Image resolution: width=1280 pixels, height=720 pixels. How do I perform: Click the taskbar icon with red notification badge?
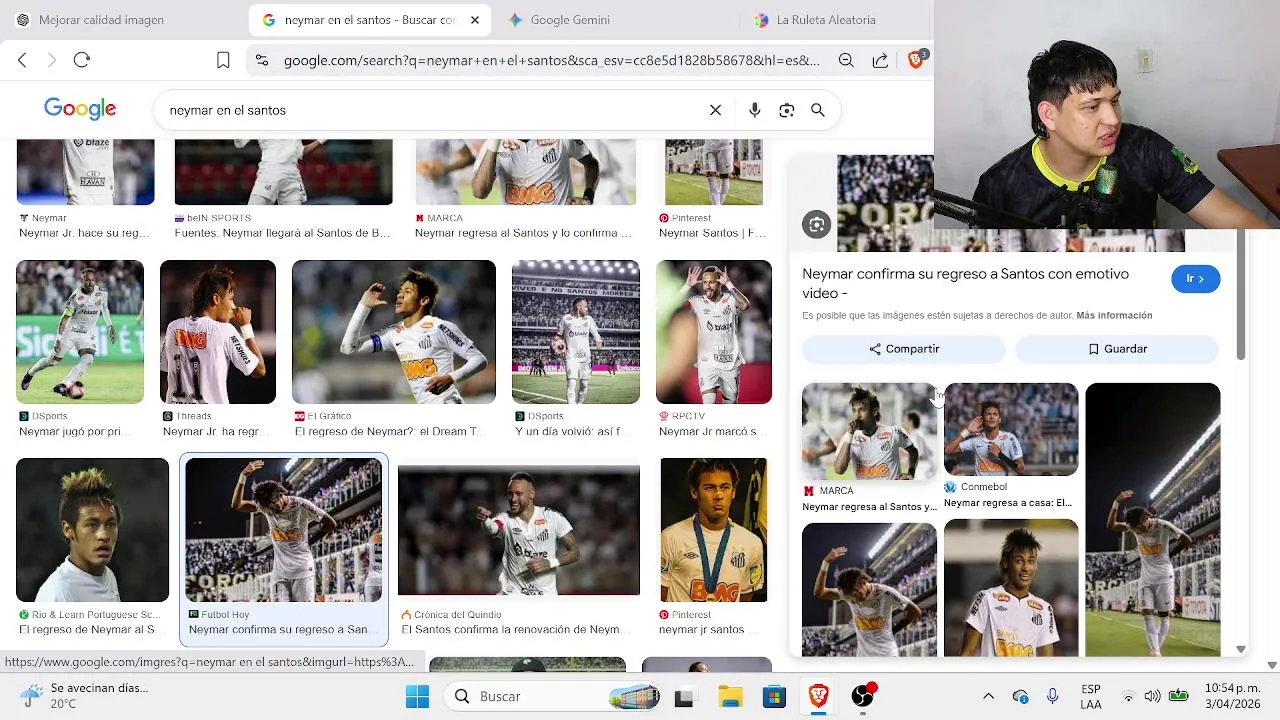click(863, 695)
